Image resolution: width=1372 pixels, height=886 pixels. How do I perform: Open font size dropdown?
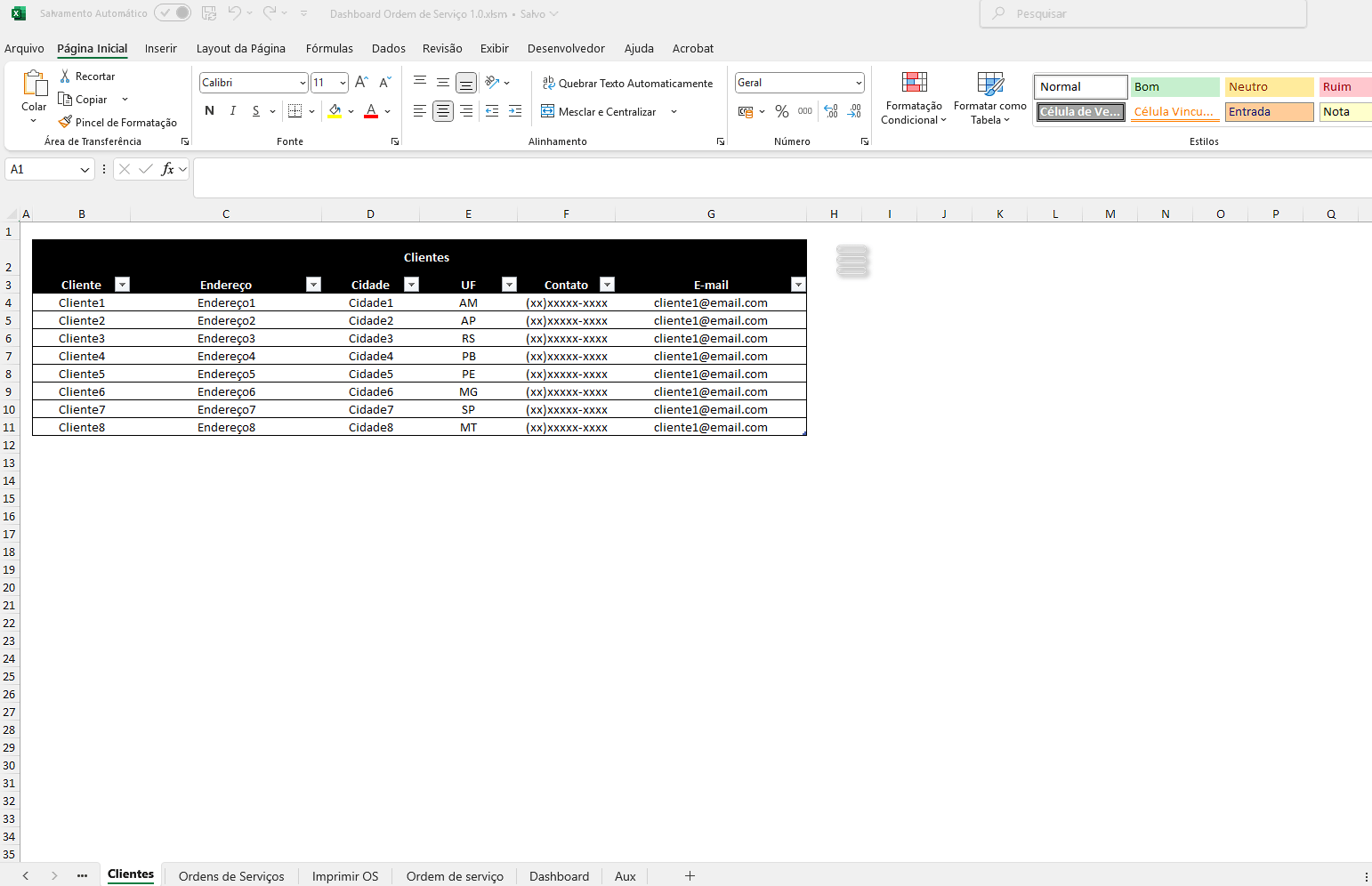coord(343,83)
